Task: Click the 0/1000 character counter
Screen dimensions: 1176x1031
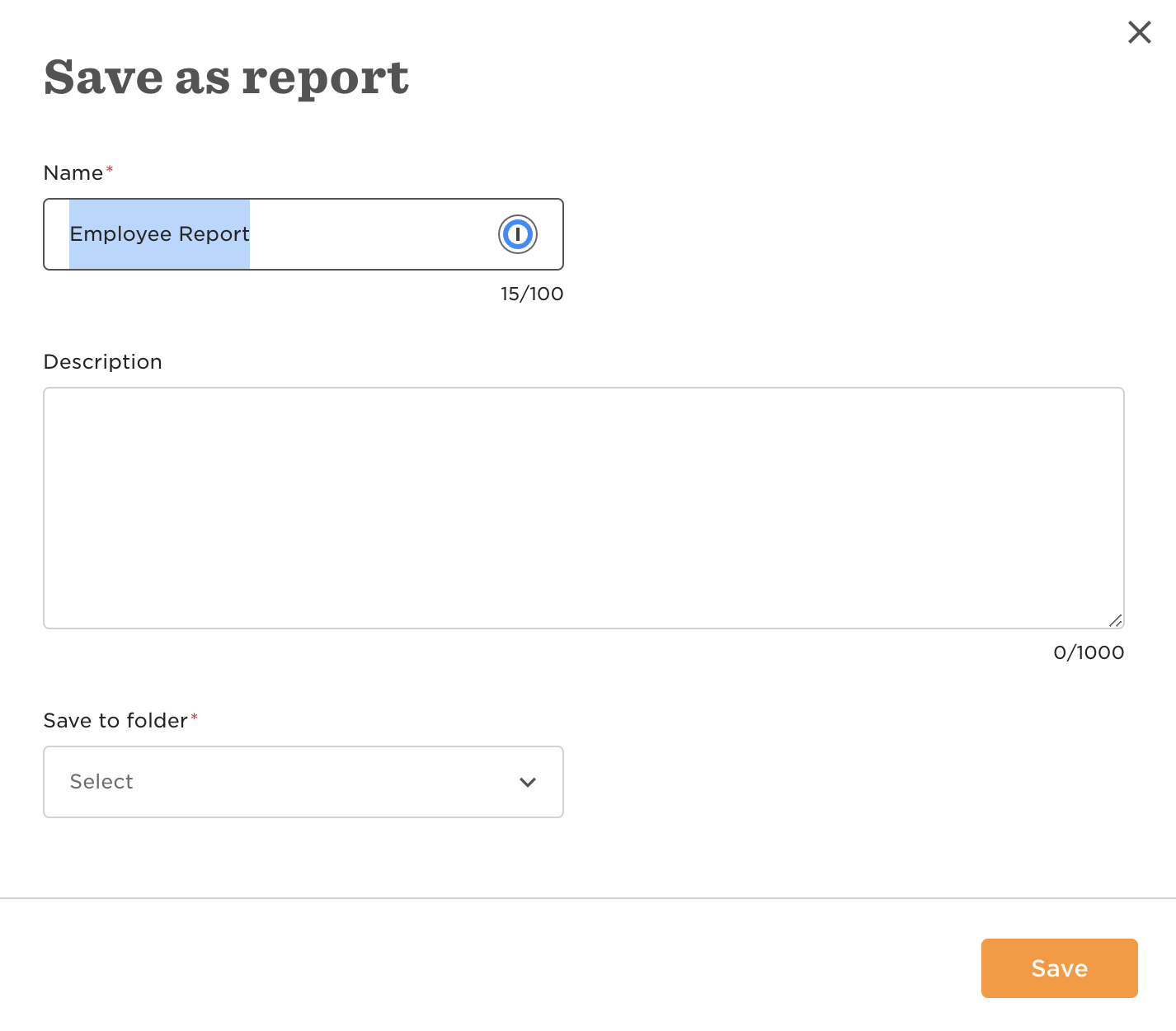Action: coord(1089,653)
